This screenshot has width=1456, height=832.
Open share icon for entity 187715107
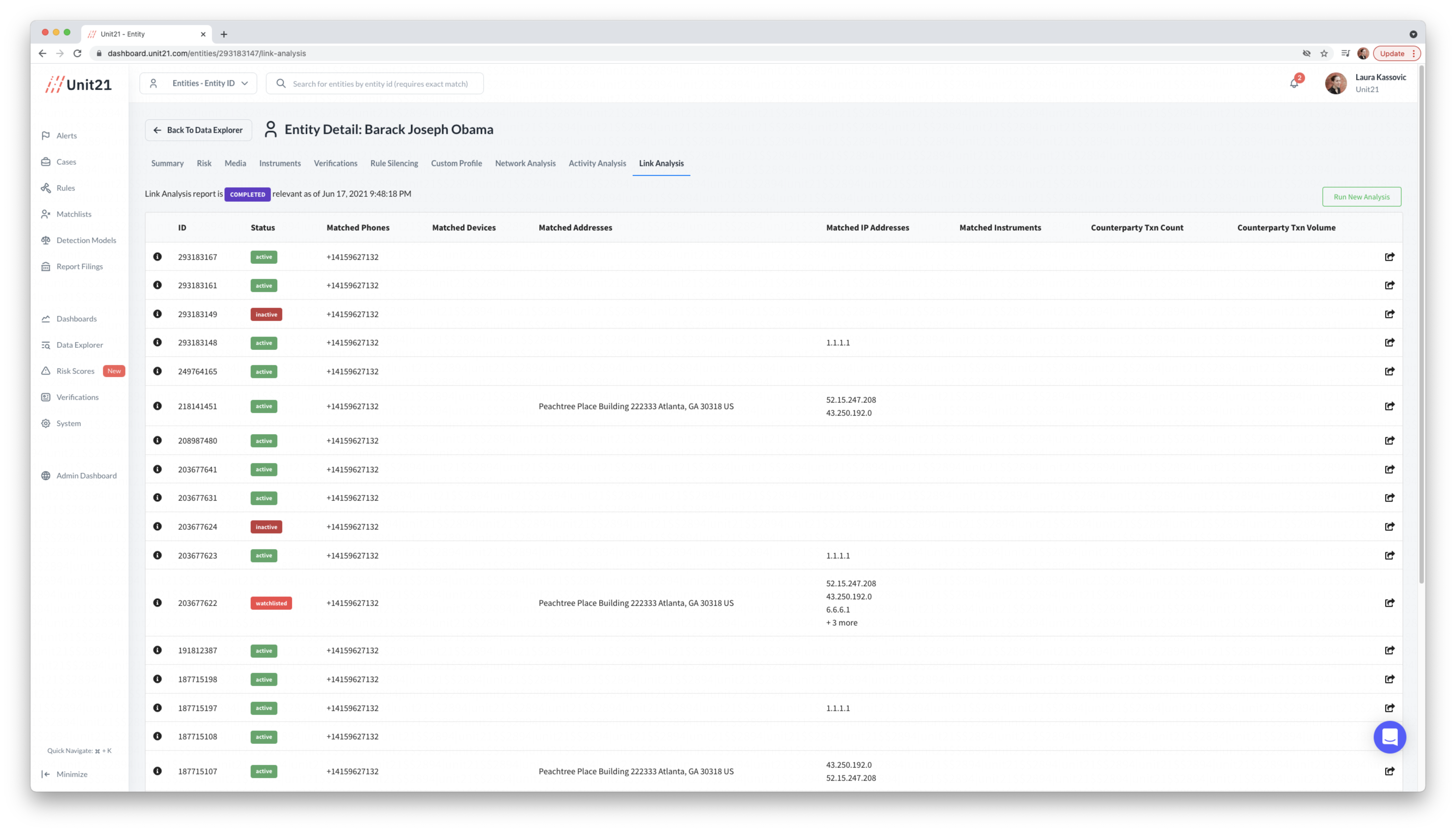tap(1389, 771)
